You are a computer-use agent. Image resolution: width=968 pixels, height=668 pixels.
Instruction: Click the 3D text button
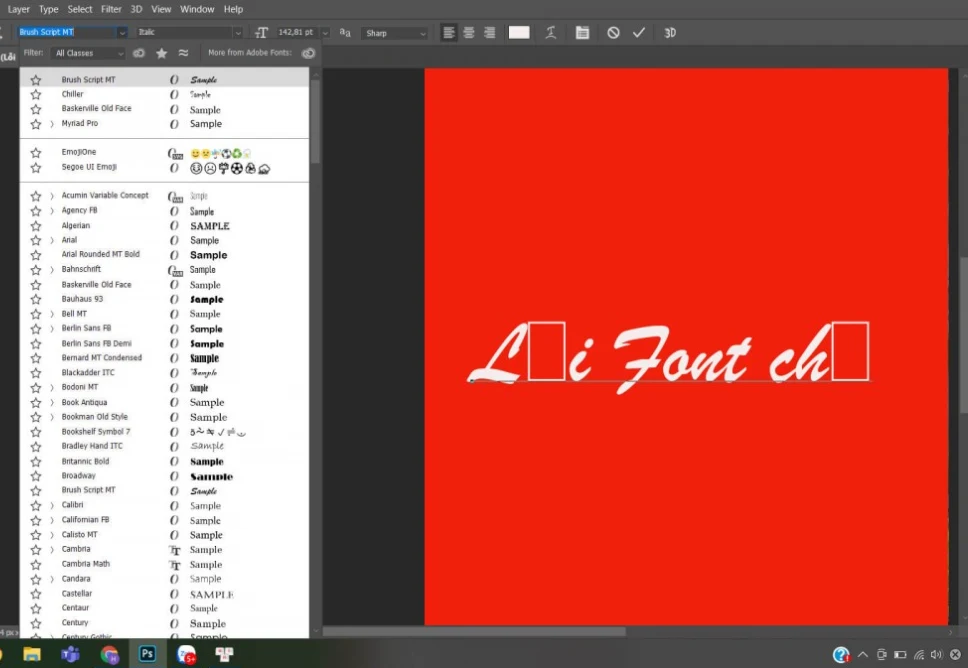point(670,33)
